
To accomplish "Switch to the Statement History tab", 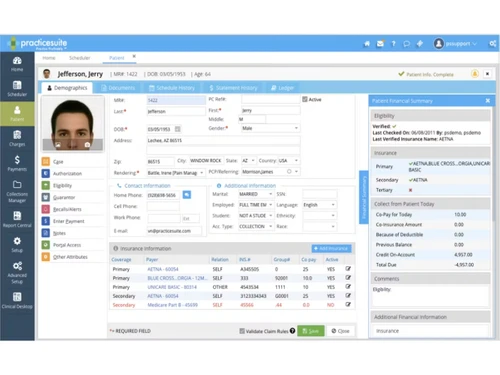I will pos(233,88).
